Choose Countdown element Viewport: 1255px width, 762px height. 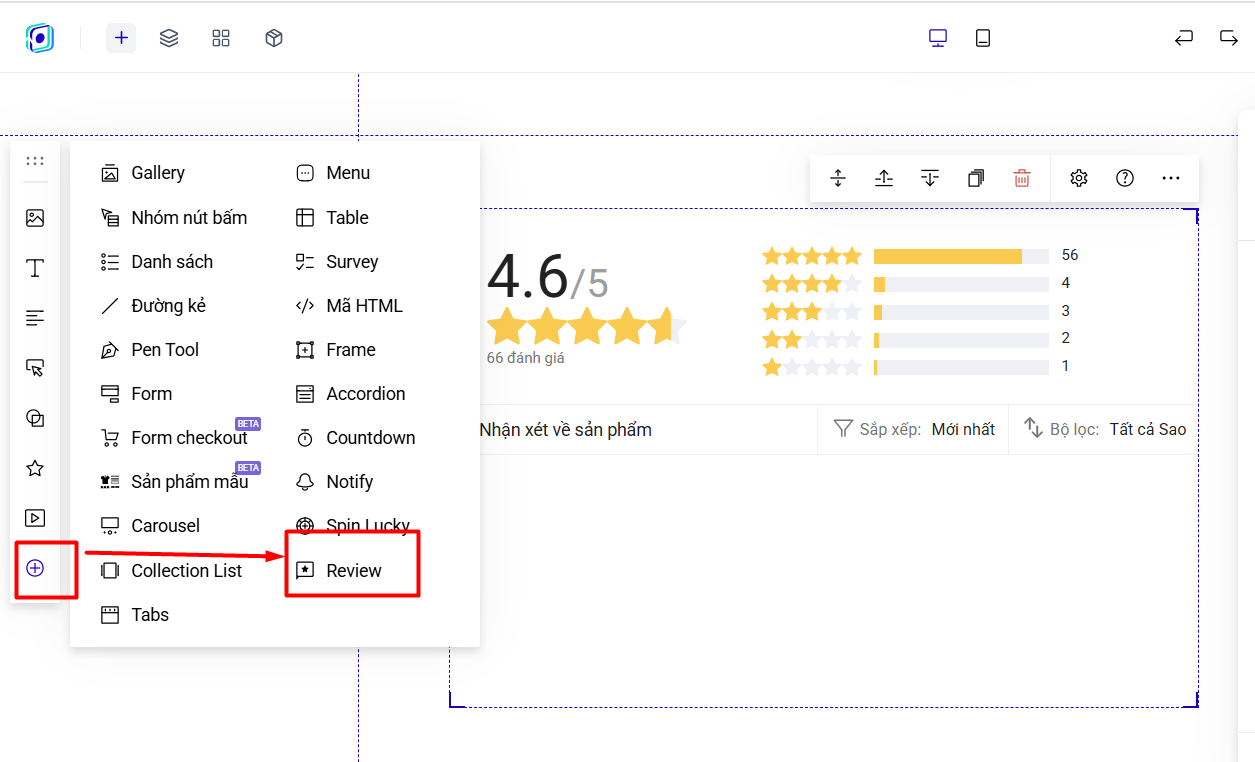tap(356, 438)
